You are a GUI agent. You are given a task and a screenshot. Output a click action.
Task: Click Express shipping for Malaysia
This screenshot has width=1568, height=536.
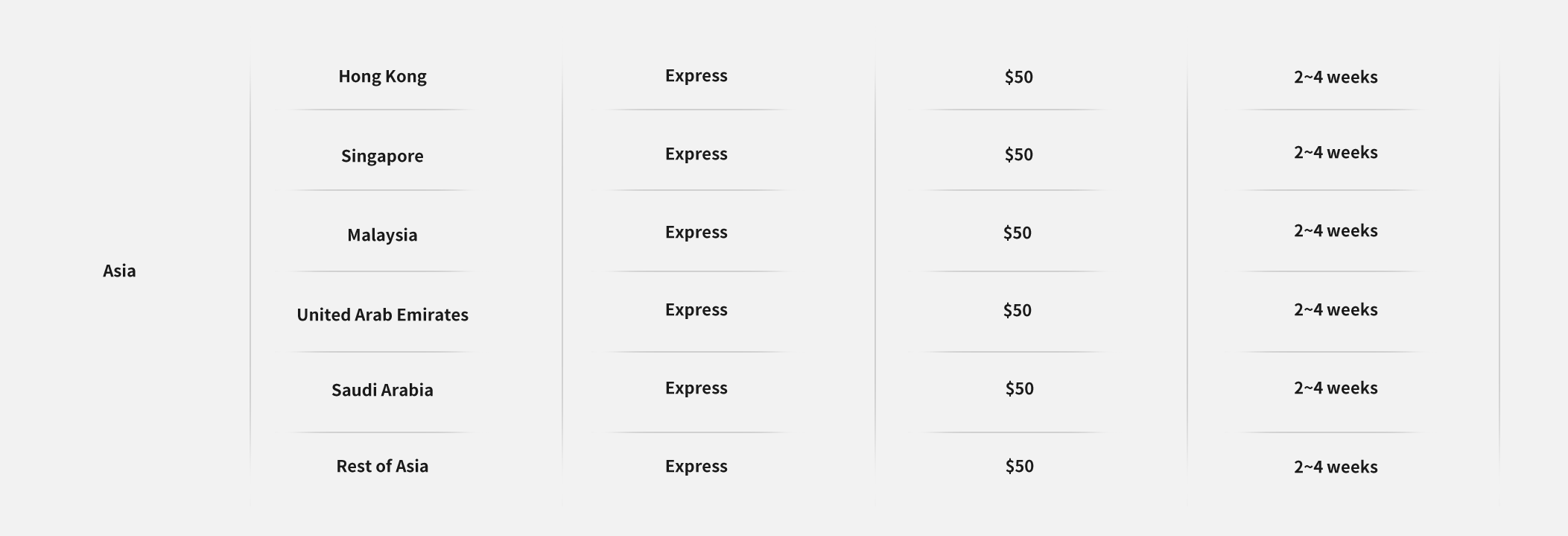[696, 233]
